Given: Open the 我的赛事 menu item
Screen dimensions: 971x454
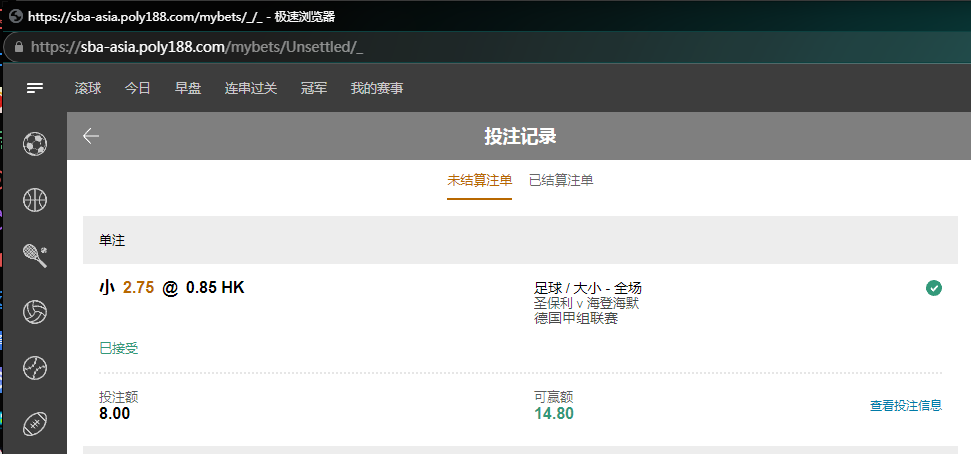Looking at the screenshot, I should pyautogui.click(x=377, y=88).
